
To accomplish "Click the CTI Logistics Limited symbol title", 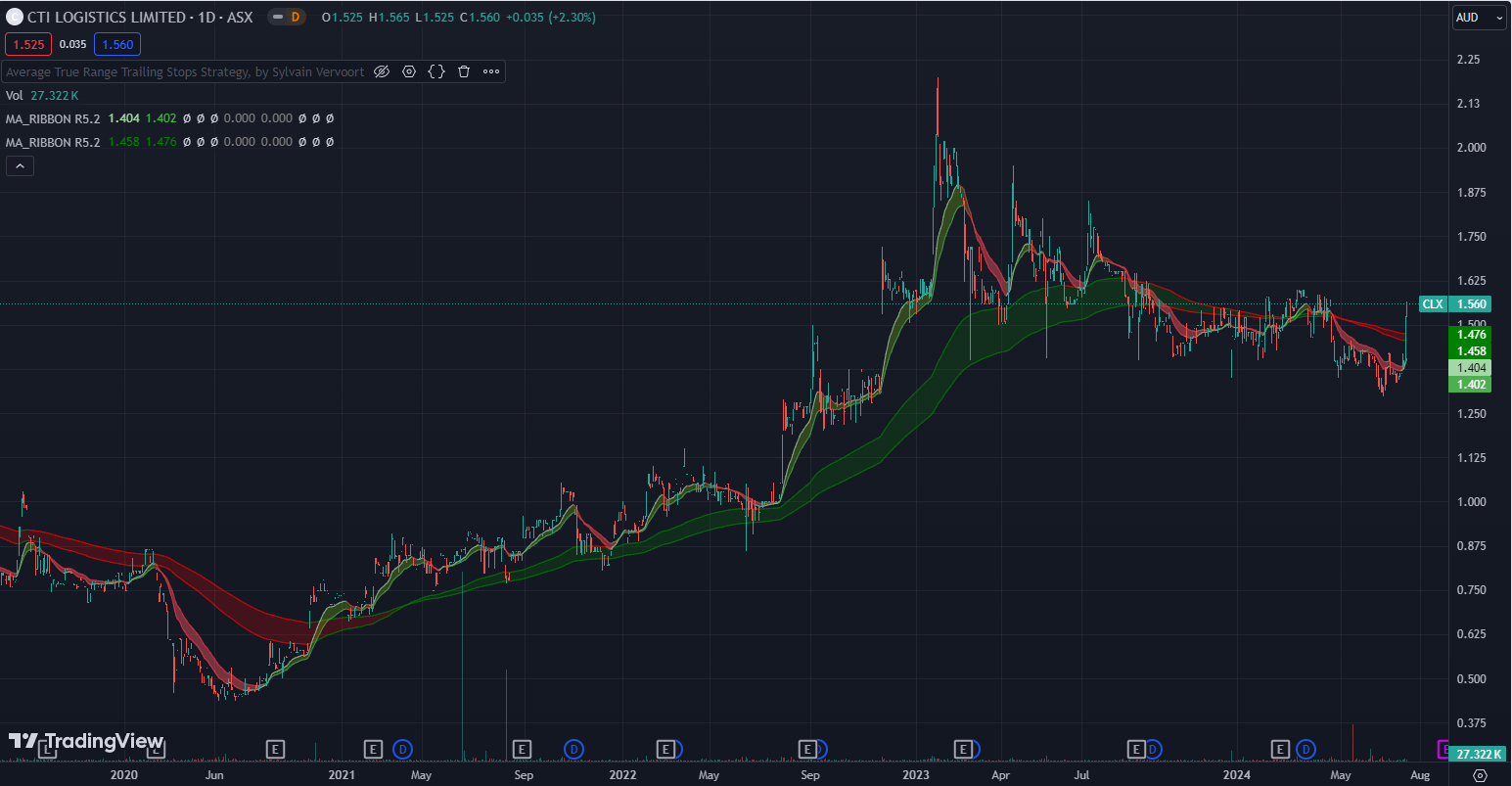I will [x=106, y=18].
